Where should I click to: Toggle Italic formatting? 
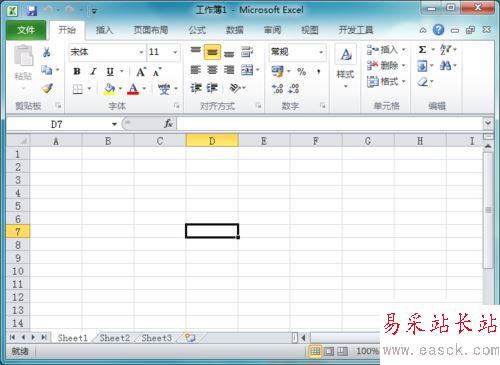point(93,71)
